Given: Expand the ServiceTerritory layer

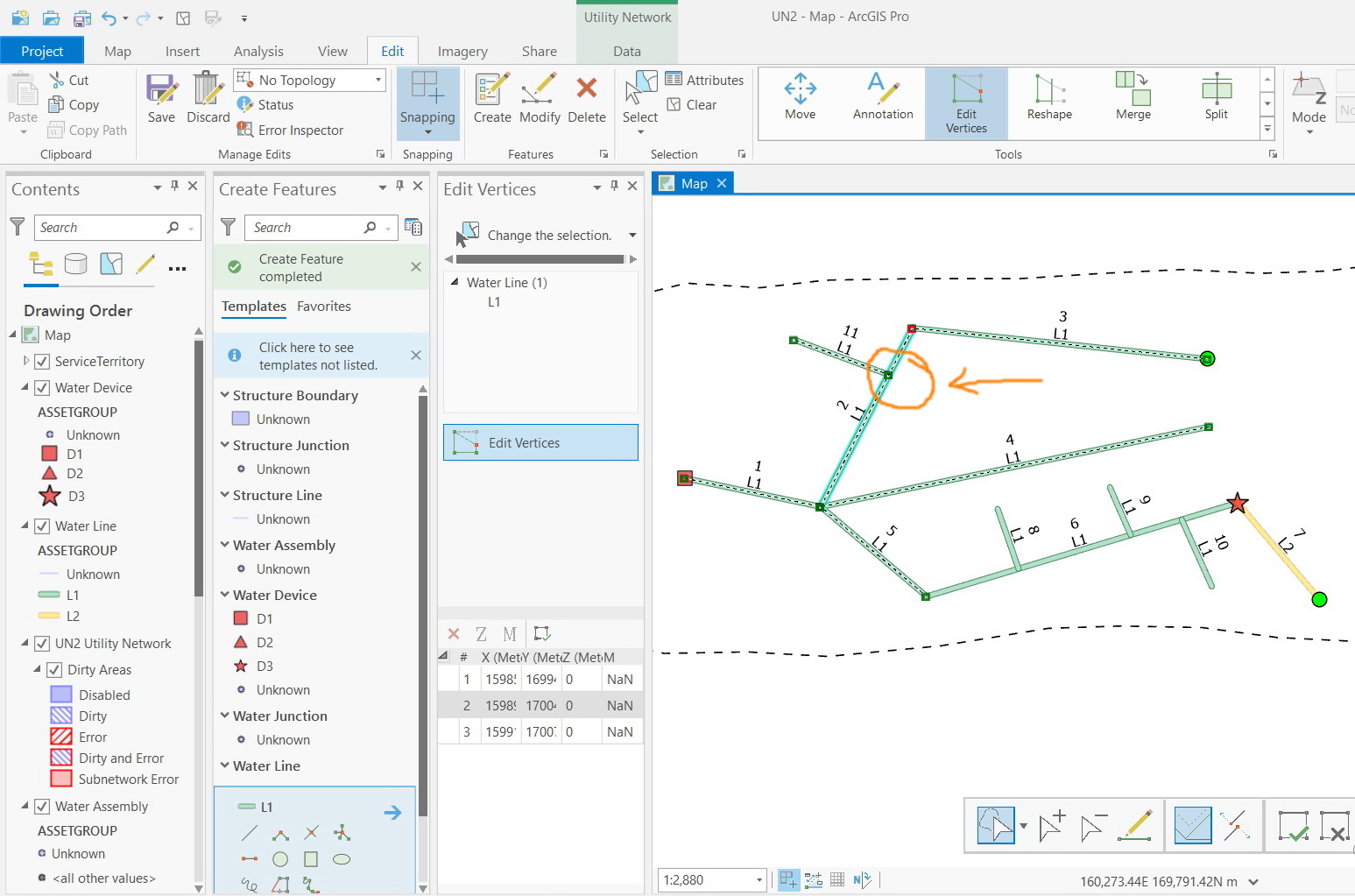Looking at the screenshot, I should (26, 361).
